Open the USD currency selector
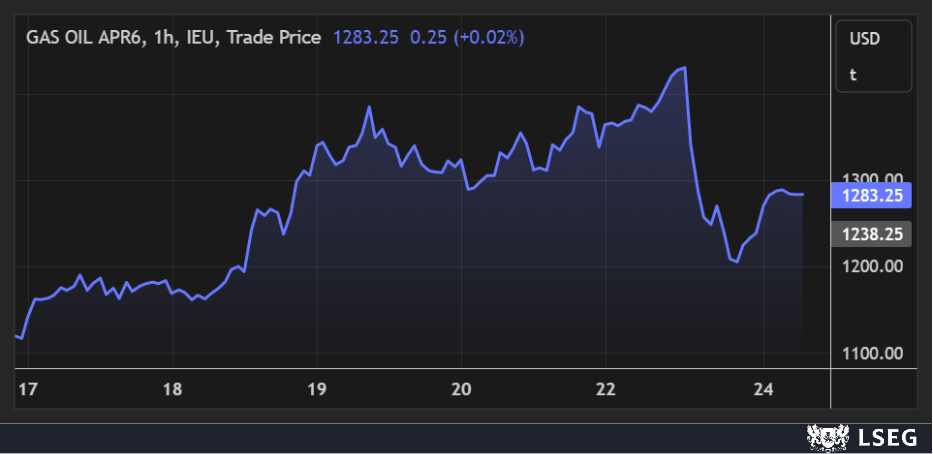 pyautogui.click(x=863, y=40)
